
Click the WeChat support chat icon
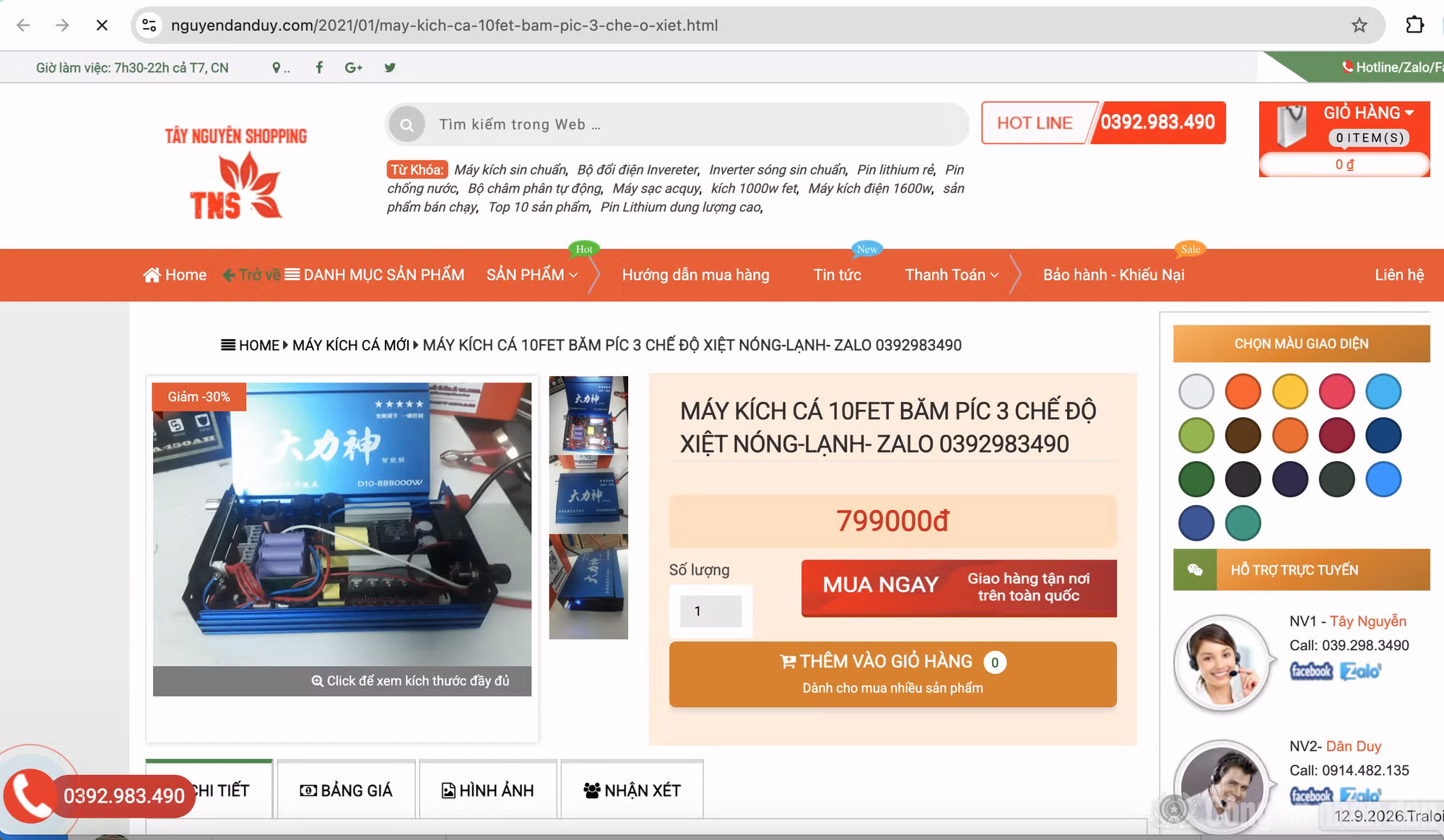[1195, 570]
